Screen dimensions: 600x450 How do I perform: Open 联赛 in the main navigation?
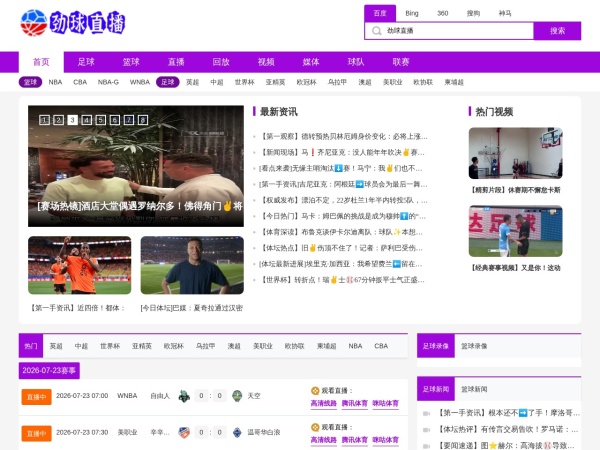click(401, 62)
